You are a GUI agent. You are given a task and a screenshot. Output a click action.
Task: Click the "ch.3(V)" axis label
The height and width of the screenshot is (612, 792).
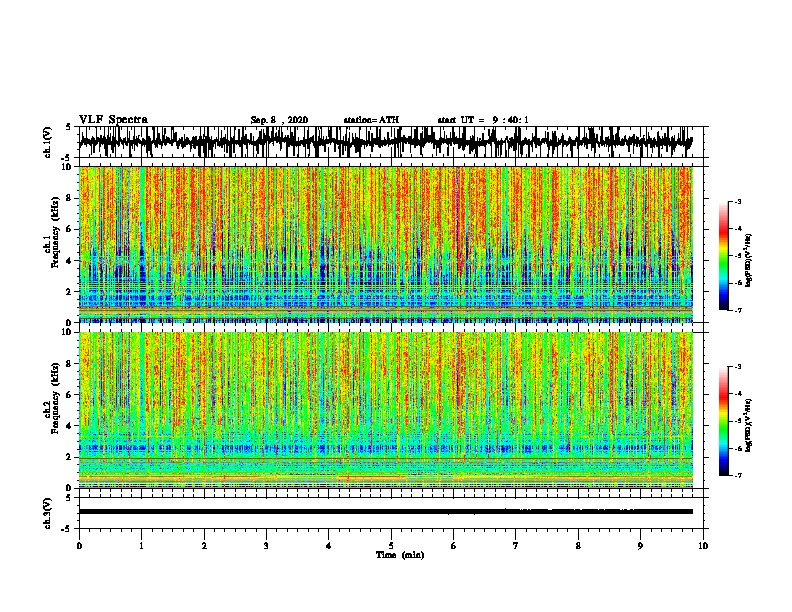click(48, 513)
